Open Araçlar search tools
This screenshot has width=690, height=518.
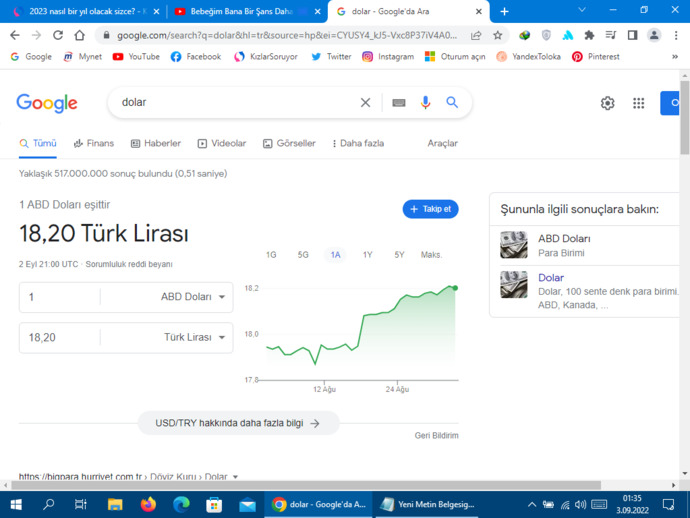(x=442, y=143)
